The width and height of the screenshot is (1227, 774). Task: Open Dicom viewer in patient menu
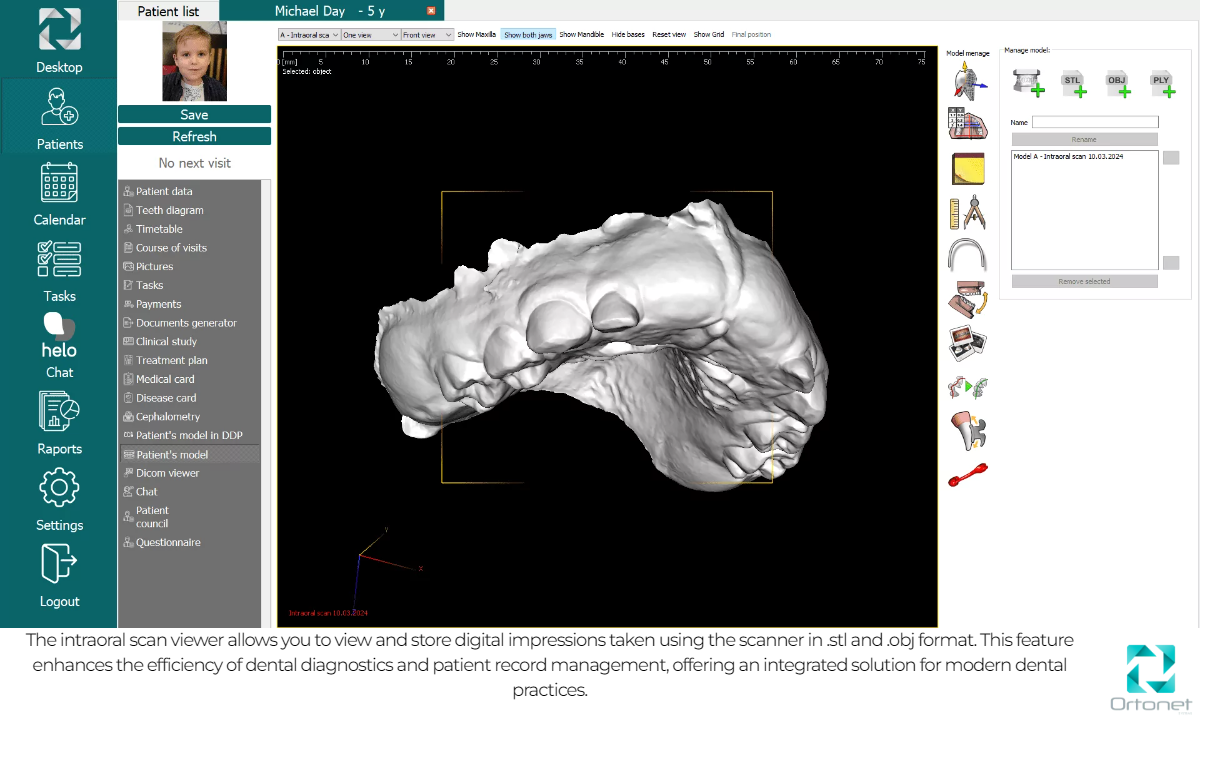pyautogui.click(x=167, y=473)
